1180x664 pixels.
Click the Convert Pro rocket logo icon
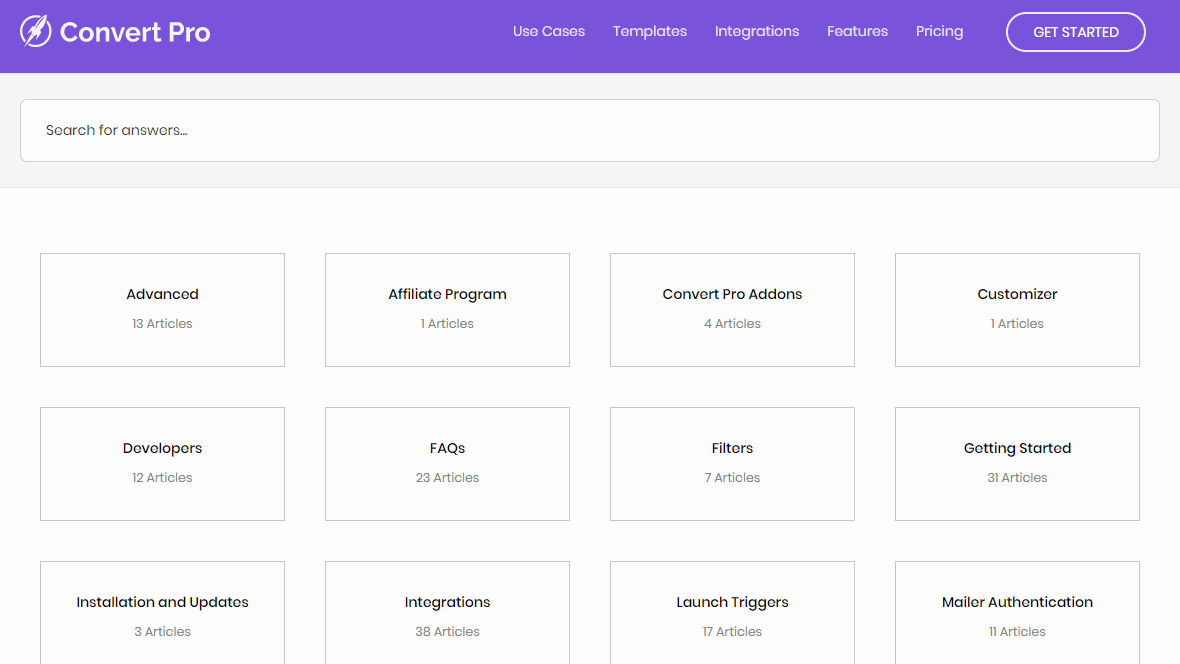click(35, 32)
